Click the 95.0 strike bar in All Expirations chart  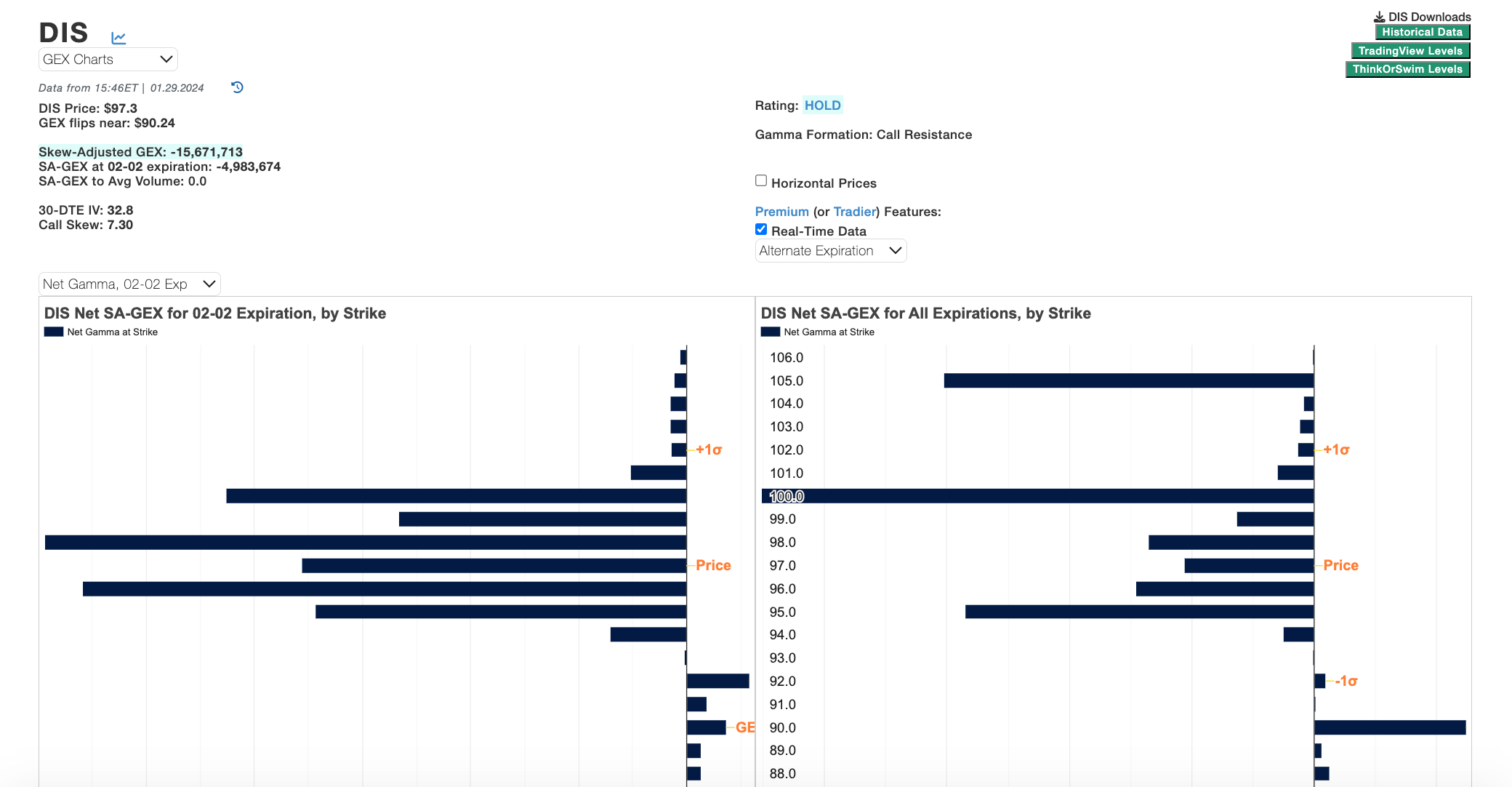pos(1139,612)
